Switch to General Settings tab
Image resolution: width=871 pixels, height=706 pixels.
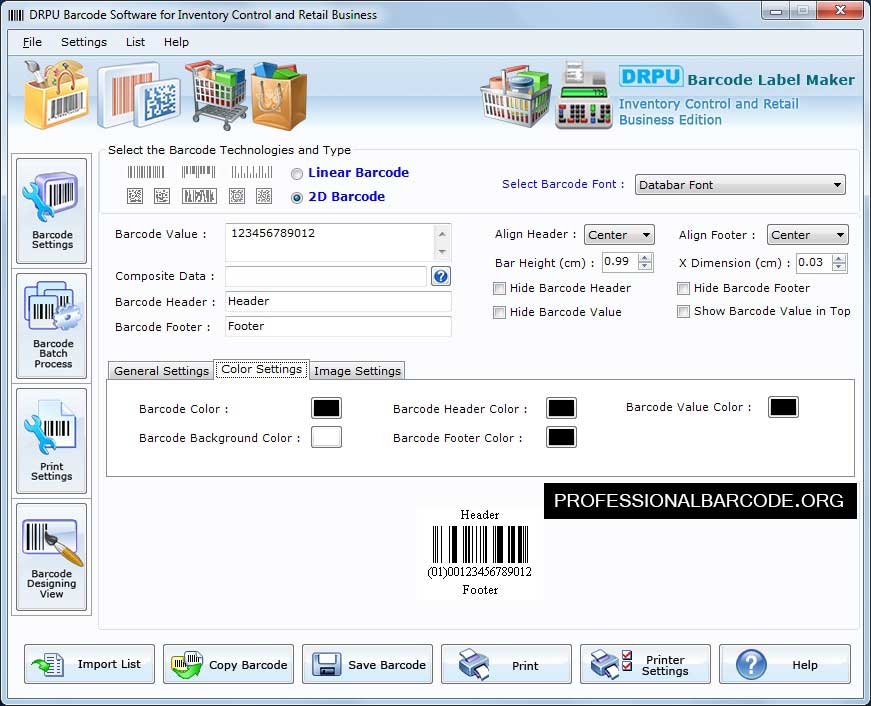(x=161, y=370)
